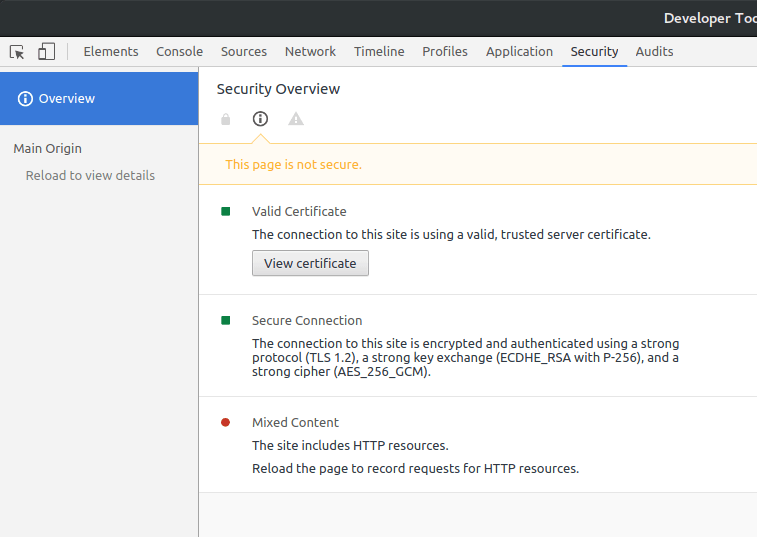Click the red Mixed Content indicator
The height and width of the screenshot is (537, 757).
pos(226,422)
